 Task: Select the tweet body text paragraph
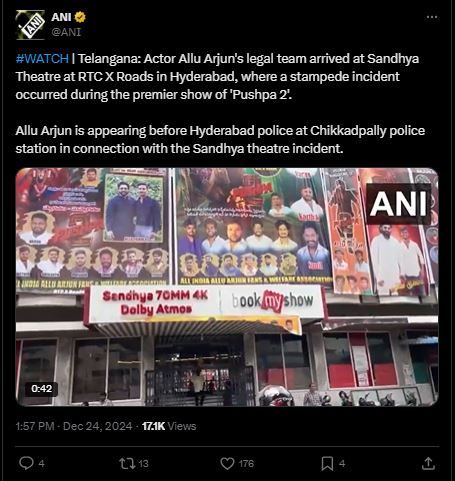pyautogui.click(x=220, y=103)
